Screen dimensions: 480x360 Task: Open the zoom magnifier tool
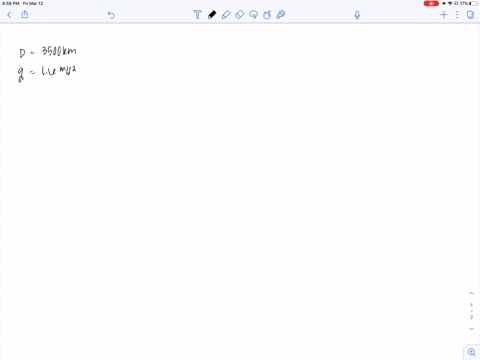pyautogui.click(x=472, y=352)
